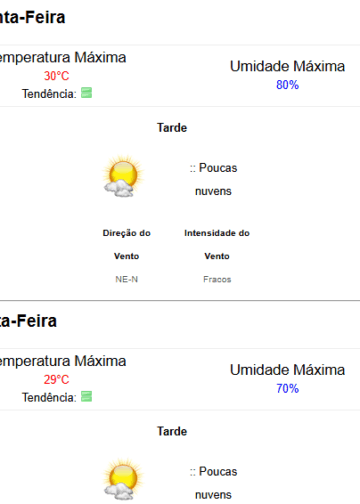Click the lower Umidade Máxima heading

tap(287, 370)
